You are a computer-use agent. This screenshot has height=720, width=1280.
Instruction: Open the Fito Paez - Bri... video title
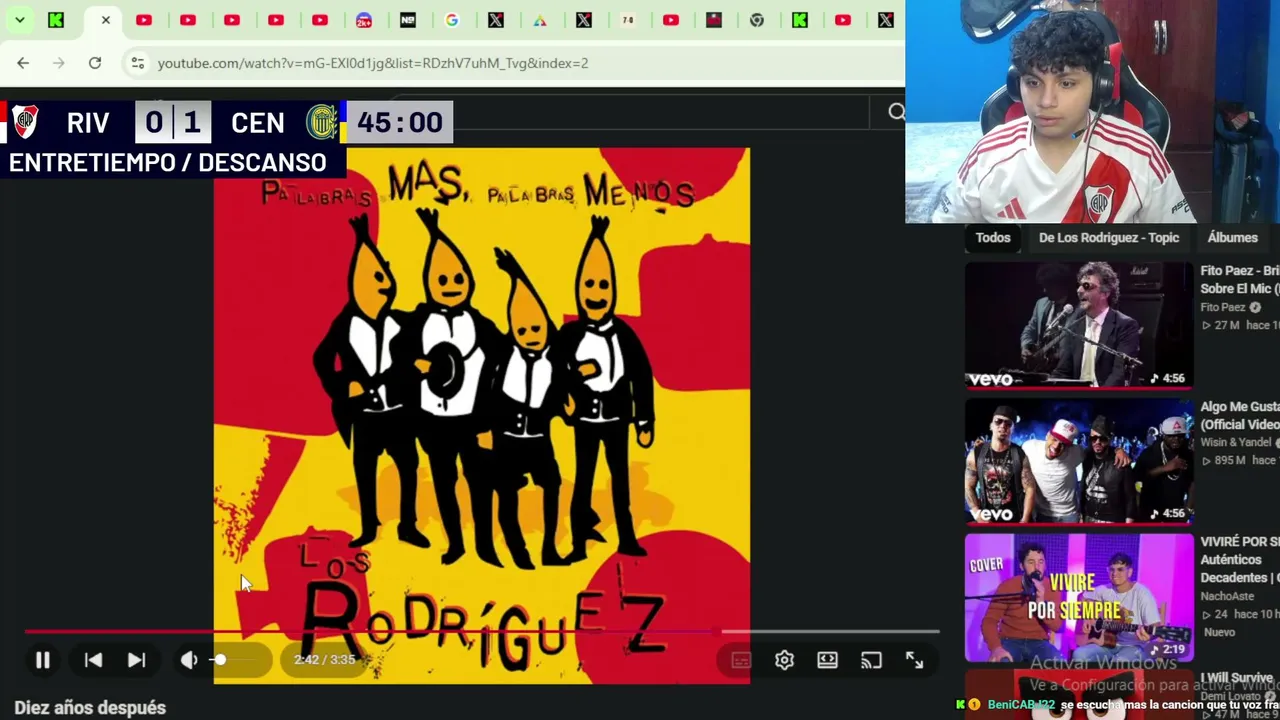coord(1240,280)
